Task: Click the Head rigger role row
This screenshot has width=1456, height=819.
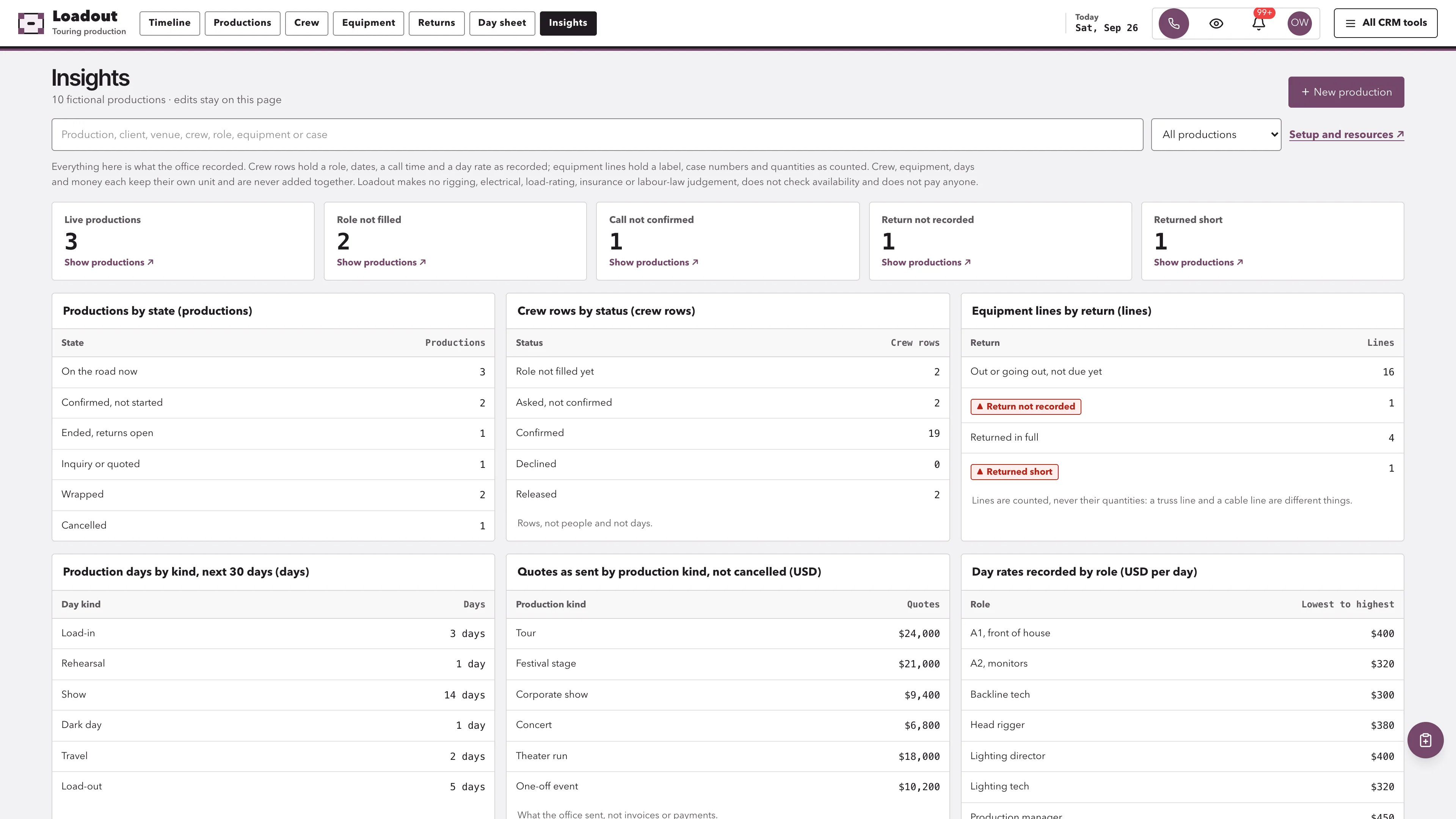Action: 1182,725
